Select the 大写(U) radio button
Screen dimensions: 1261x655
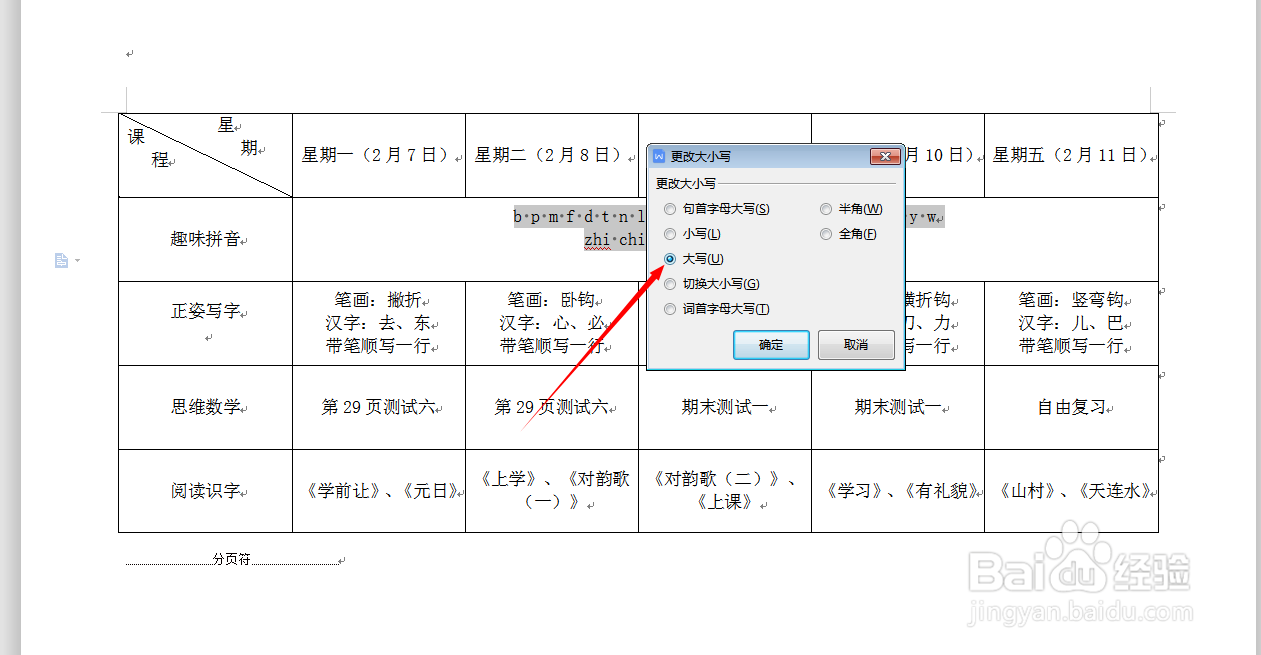pyautogui.click(x=670, y=258)
